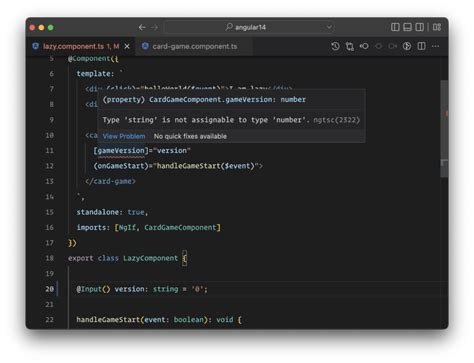Minimize the window with yellow traffic light
This screenshot has width=474, height=363.
click(42, 28)
